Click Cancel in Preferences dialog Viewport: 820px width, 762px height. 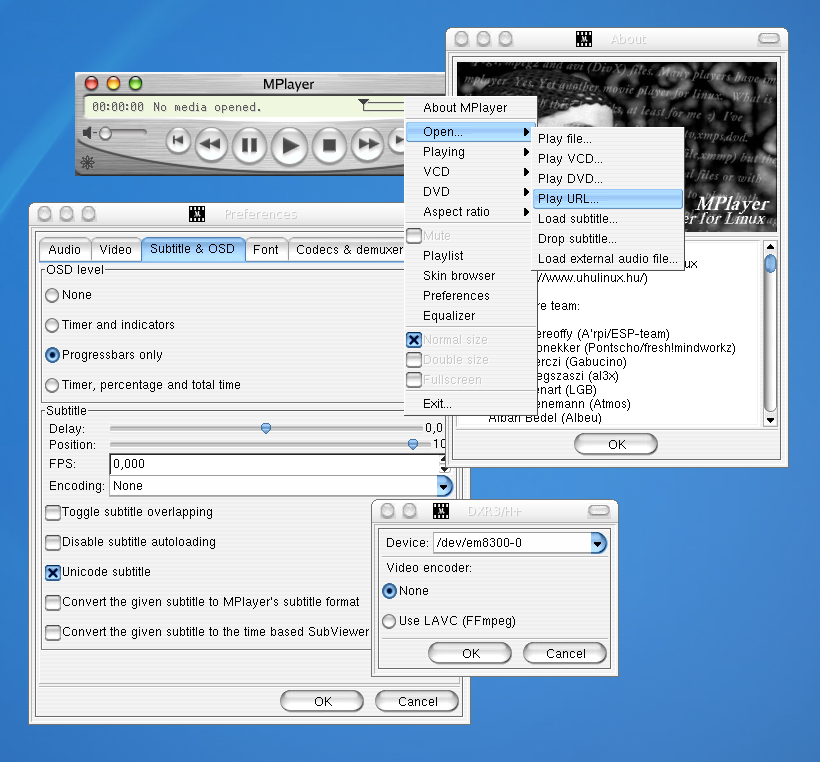pyautogui.click(x=417, y=701)
